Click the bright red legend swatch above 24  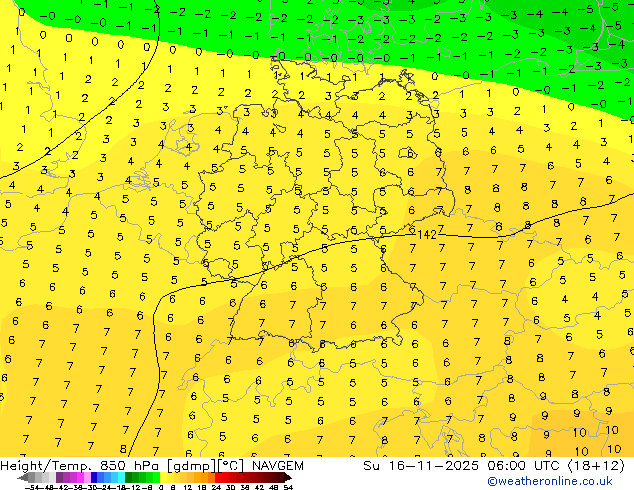pos(218,477)
